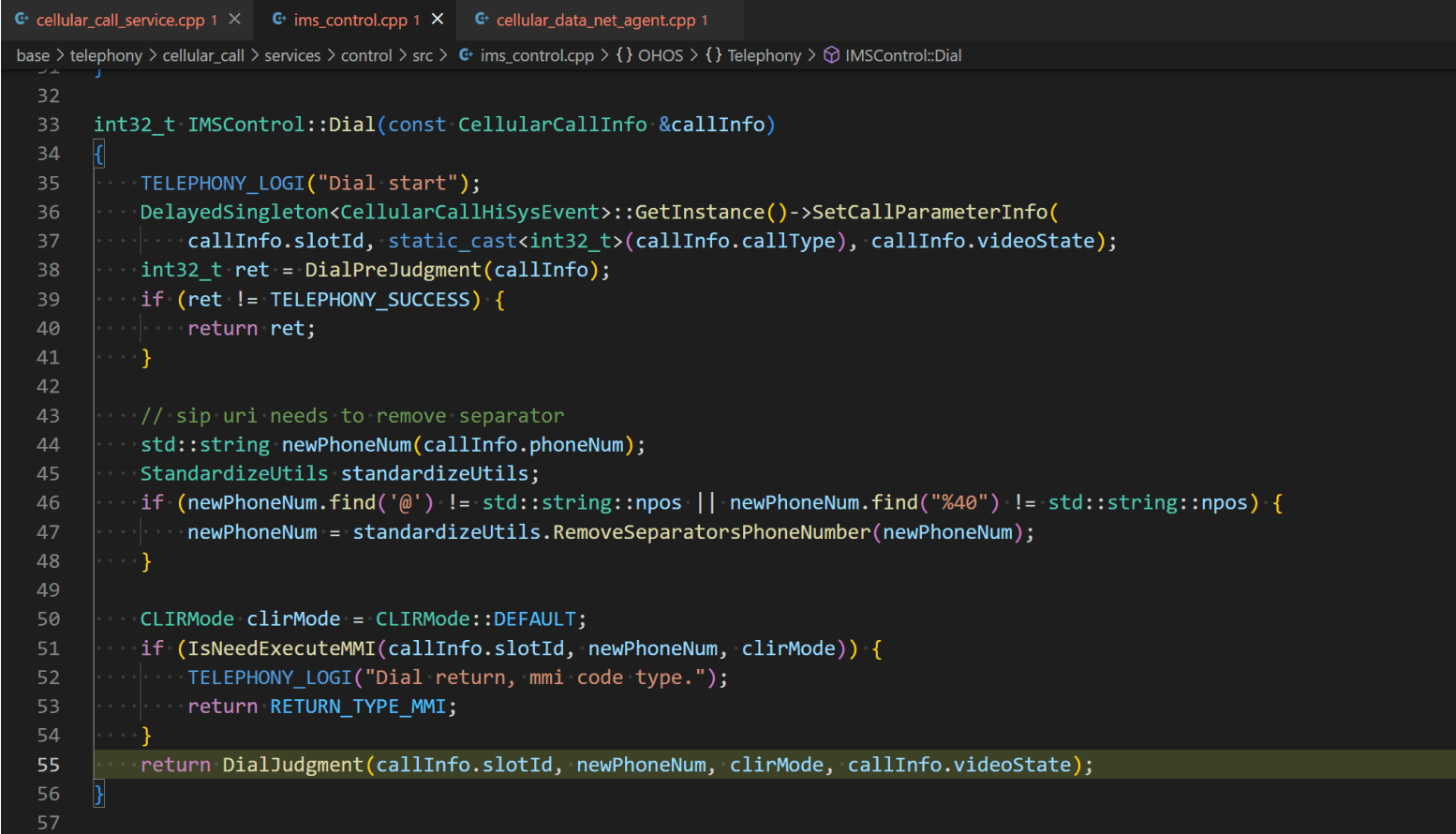Click the method cube icon before IMSControl::Dial

pos(831,55)
